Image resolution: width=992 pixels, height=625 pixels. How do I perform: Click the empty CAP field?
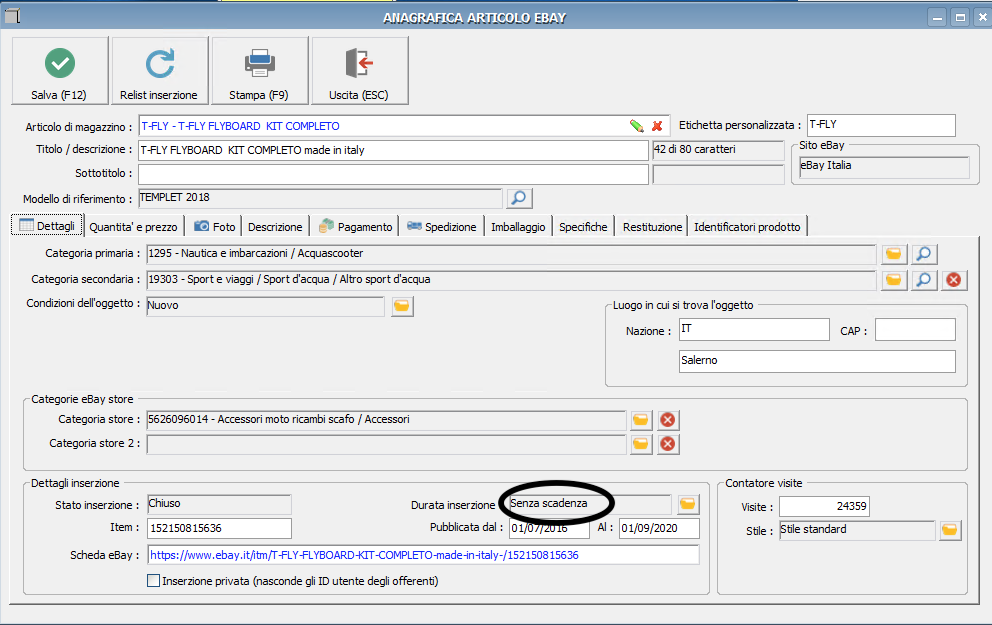click(915, 330)
